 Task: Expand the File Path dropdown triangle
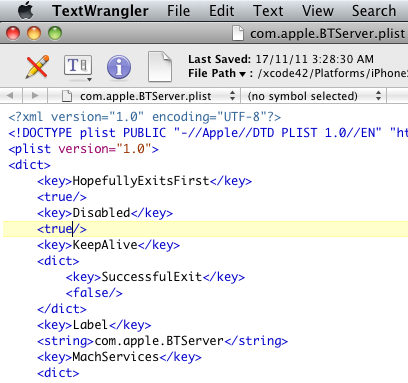(x=242, y=74)
